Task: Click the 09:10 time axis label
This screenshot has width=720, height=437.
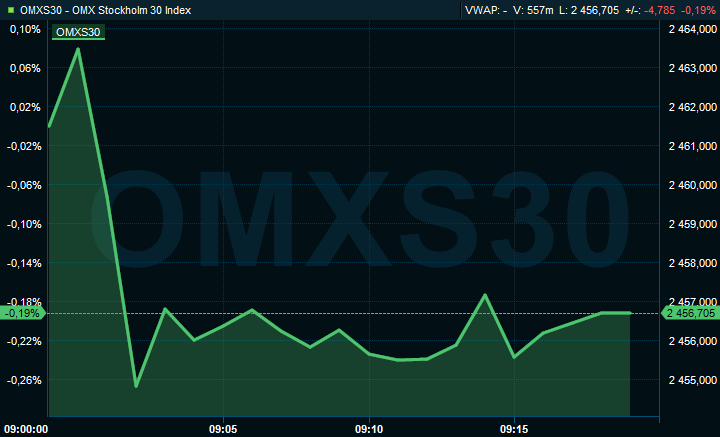Action: tap(369, 430)
